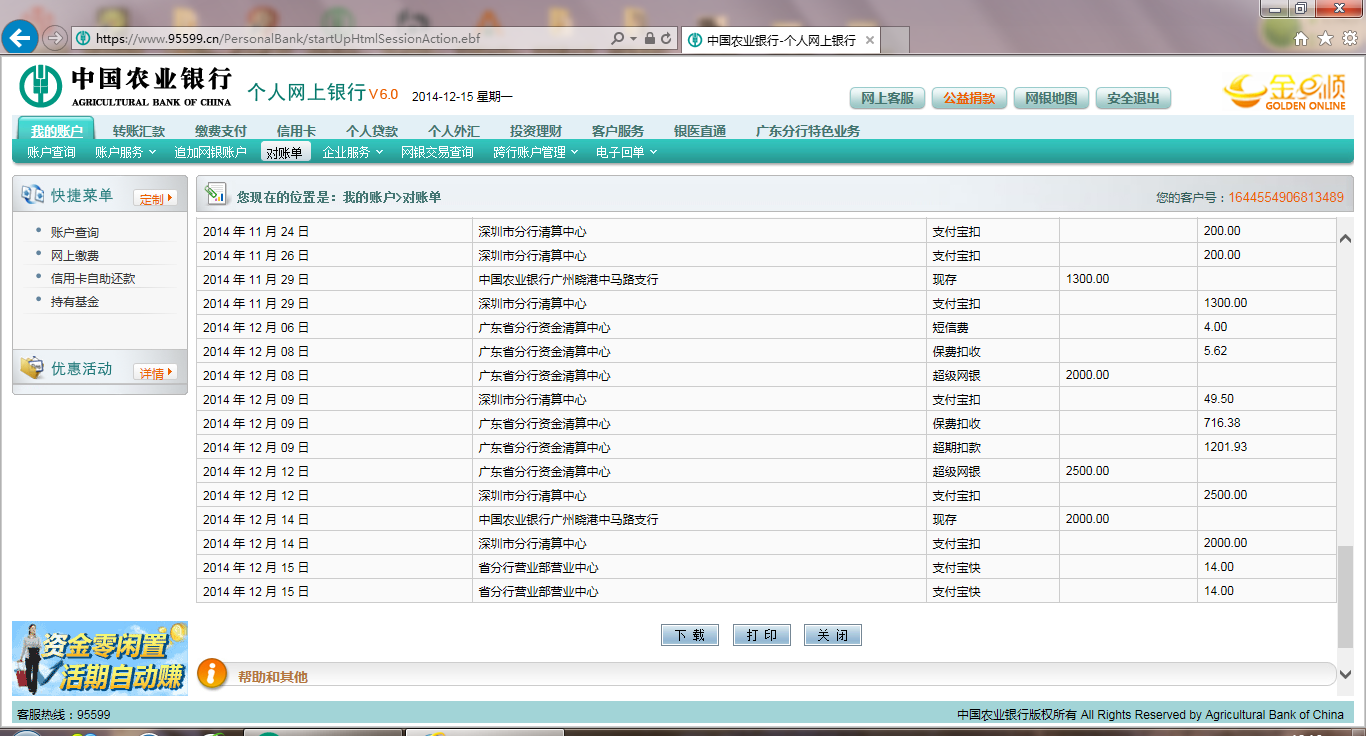
Task: Close the 中国农业银行 browser tab
Action: point(870,40)
